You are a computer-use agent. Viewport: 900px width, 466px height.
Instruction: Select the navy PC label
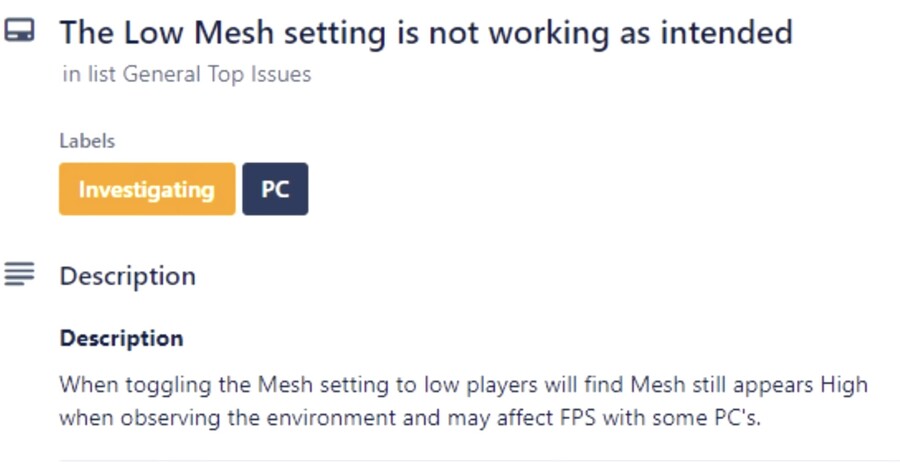pyautogui.click(x=275, y=189)
